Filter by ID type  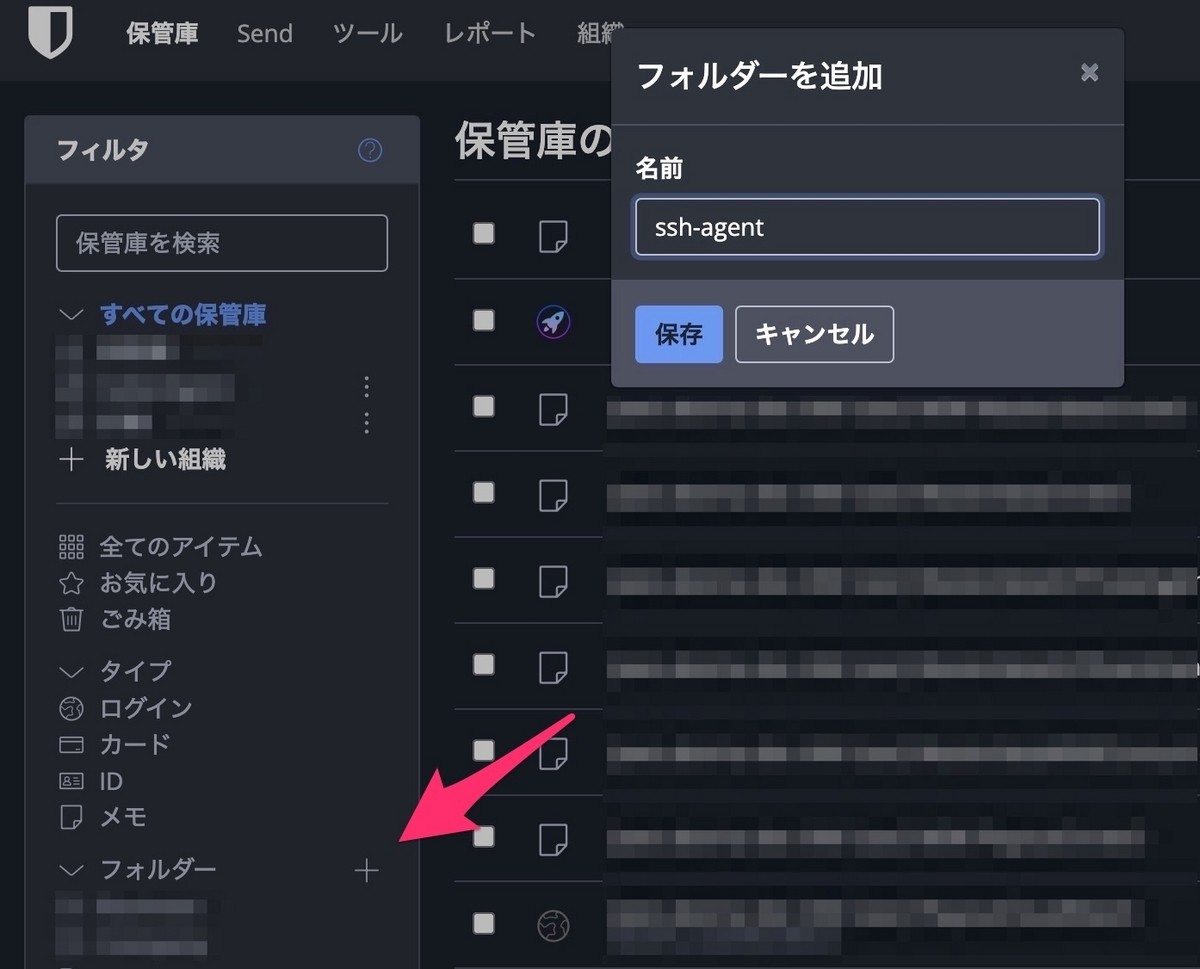point(91,781)
